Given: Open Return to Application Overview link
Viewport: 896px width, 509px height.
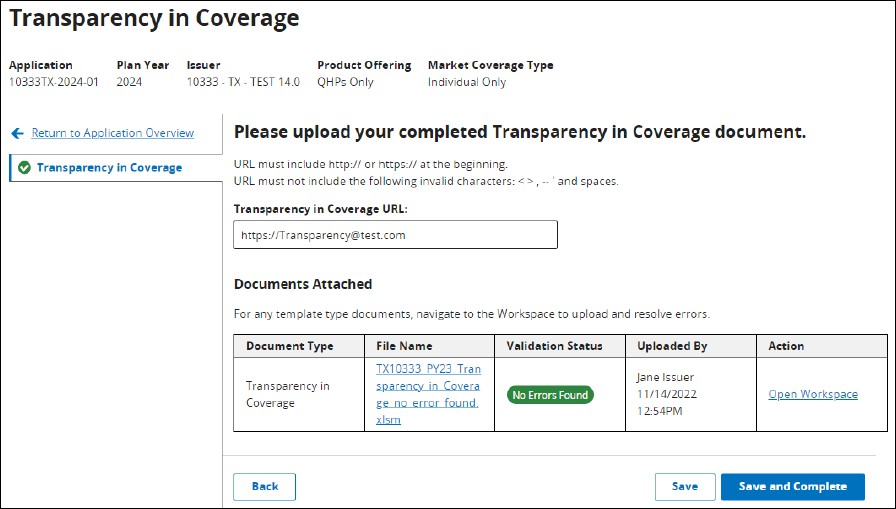Looking at the screenshot, I should click(112, 133).
